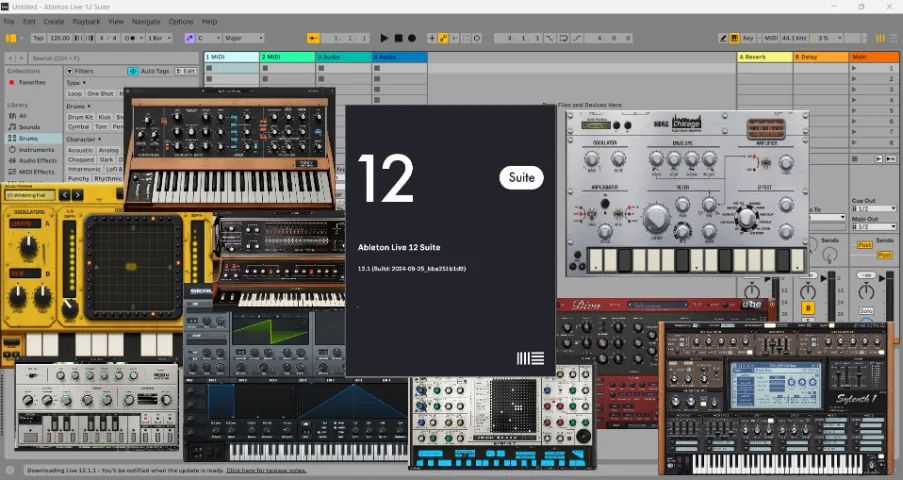The width and height of the screenshot is (903, 480).
Task: Select the Main track header
Action: pyautogui.click(x=874, y=57)
